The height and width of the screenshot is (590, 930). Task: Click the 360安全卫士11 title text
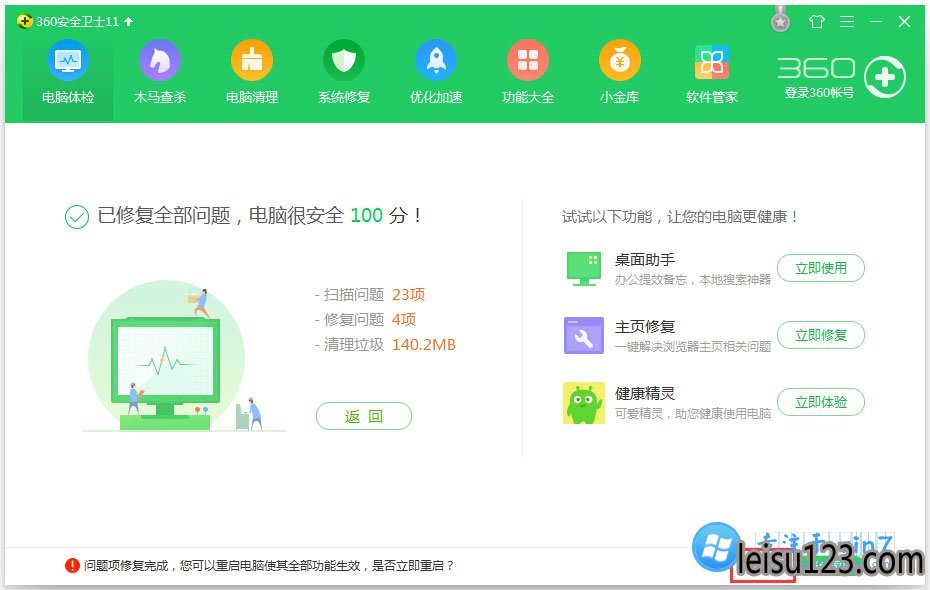[x=78, y=22]
